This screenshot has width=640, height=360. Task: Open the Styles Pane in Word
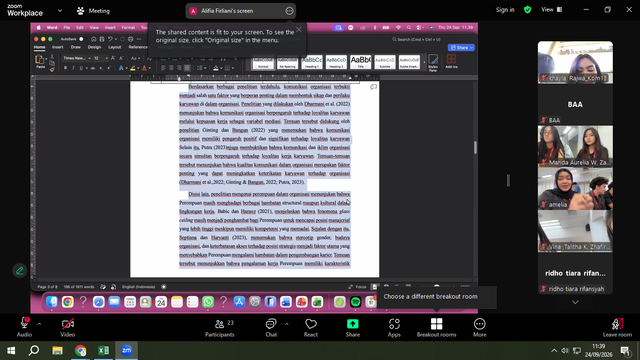tap(433, 63)
